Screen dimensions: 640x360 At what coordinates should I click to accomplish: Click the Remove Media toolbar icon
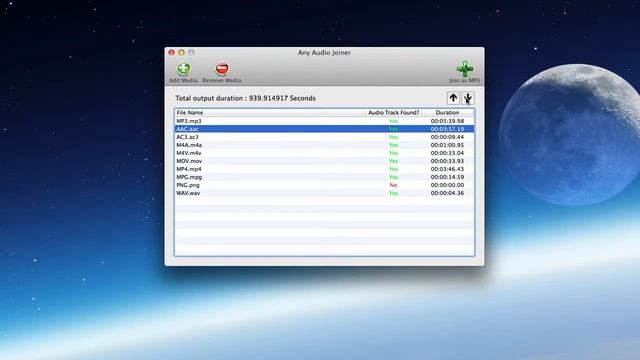click(x=222, y=69)
